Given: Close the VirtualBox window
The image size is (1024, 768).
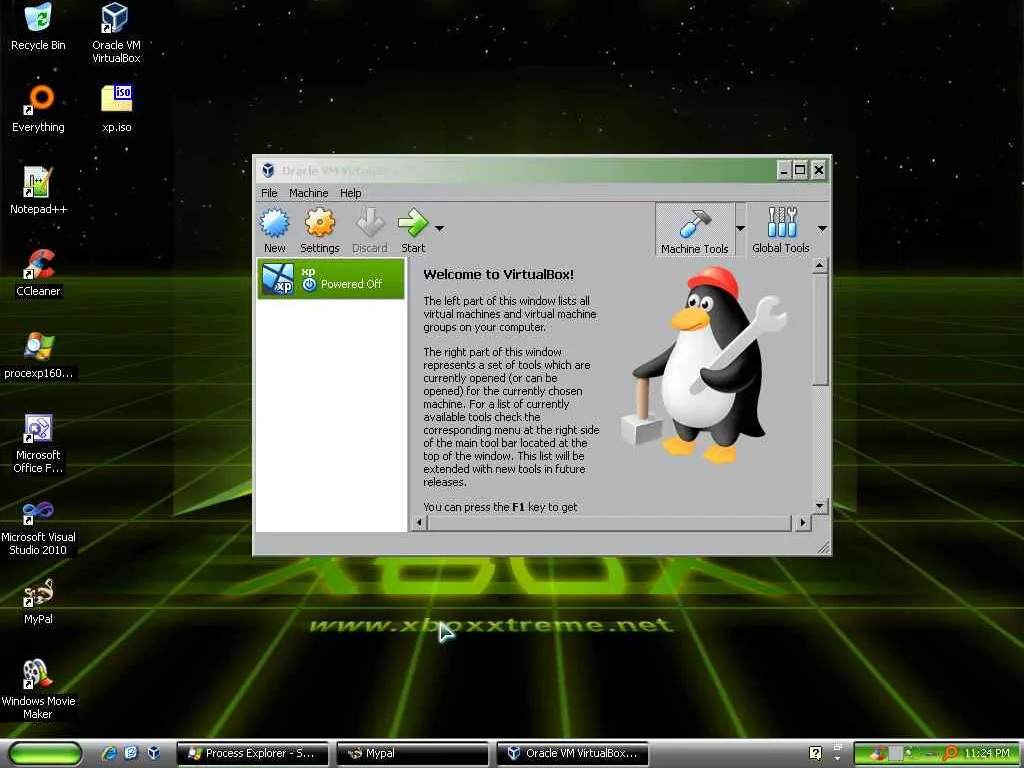Looking at the screenshot, I should click(818, 170).
